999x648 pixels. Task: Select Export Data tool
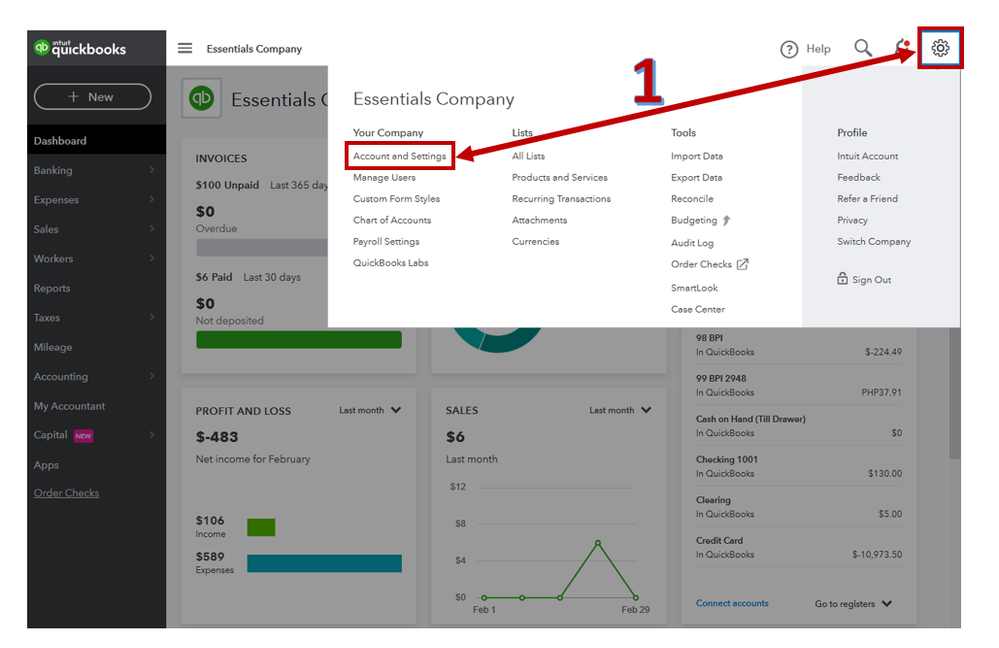[x=696, y=178]
